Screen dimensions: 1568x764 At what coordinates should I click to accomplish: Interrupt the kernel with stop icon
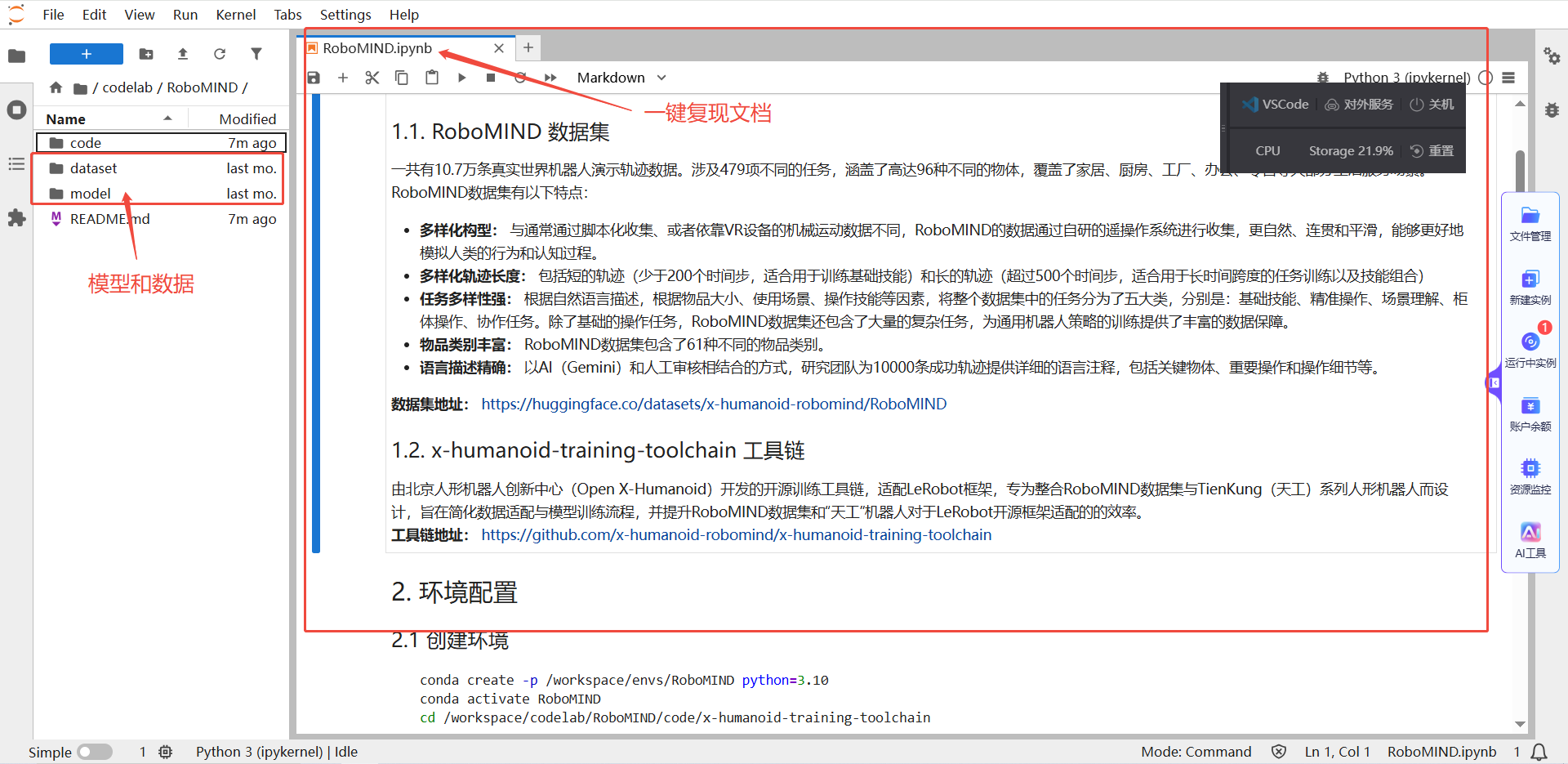click(x=491, y=78)
